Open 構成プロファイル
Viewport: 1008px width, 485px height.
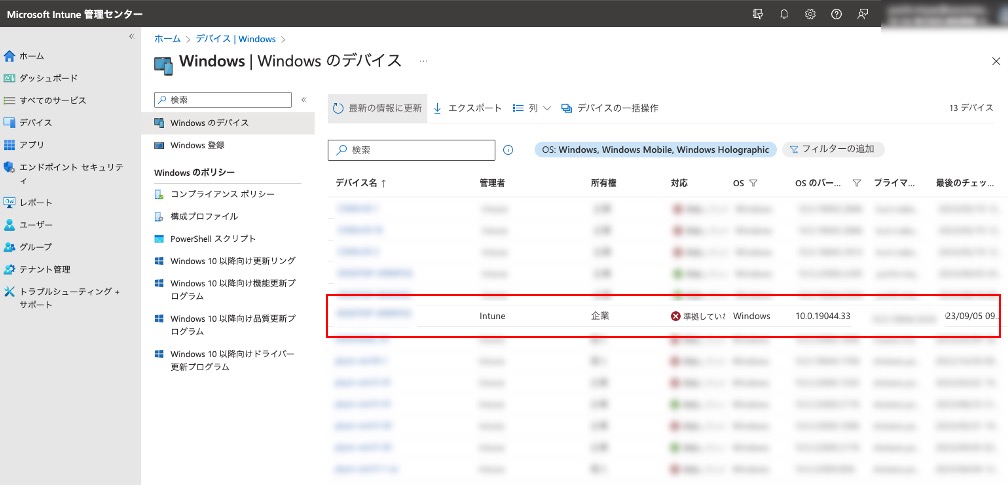(196, 217)
